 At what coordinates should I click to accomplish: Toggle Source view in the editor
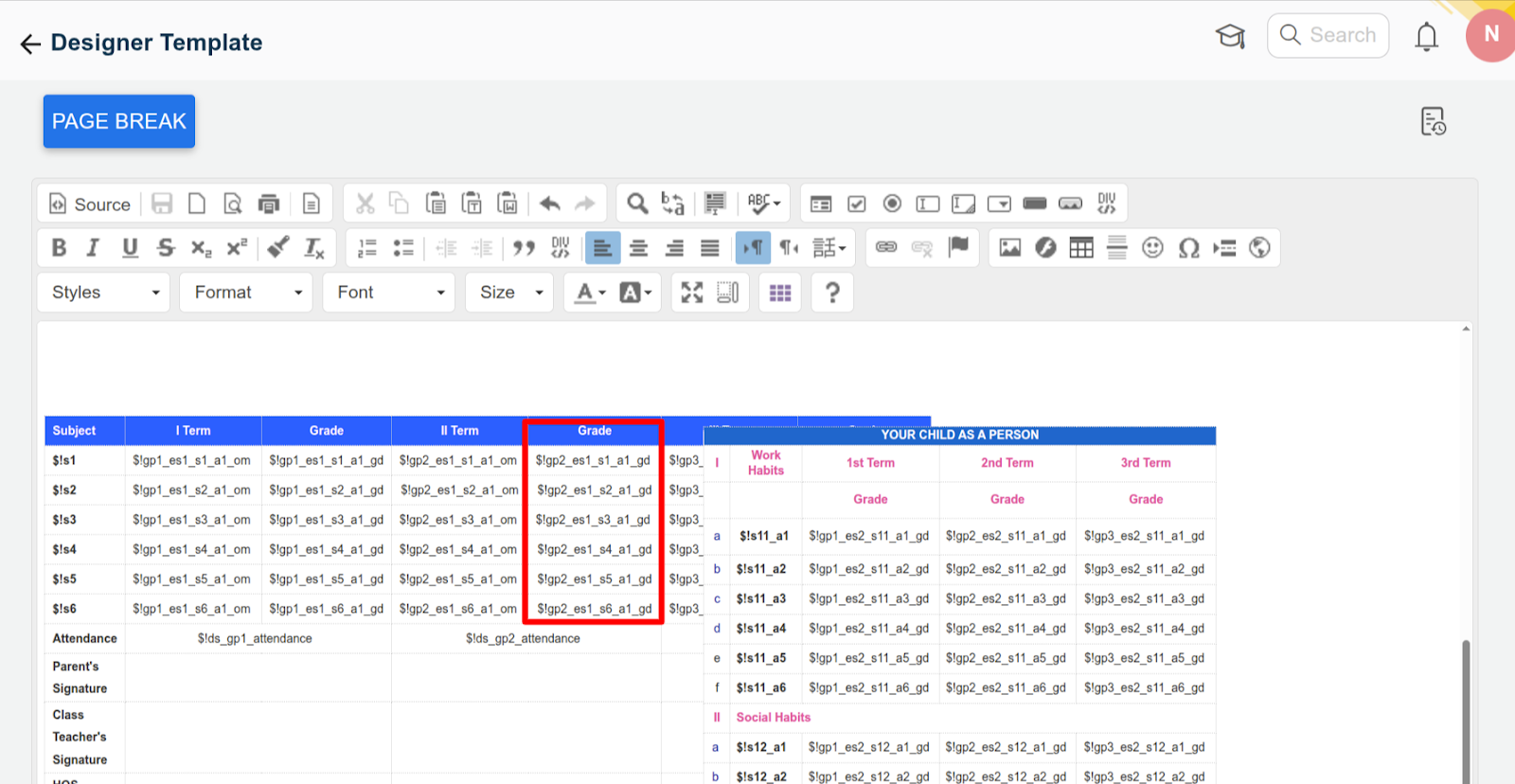[x=90, y=205]
